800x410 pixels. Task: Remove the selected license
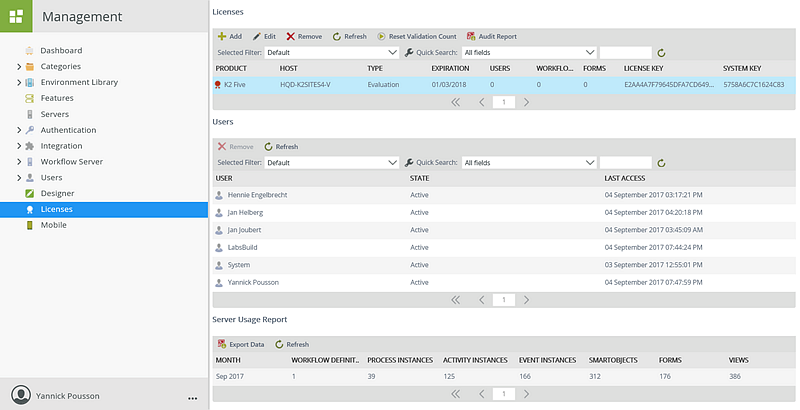[291, 36]
